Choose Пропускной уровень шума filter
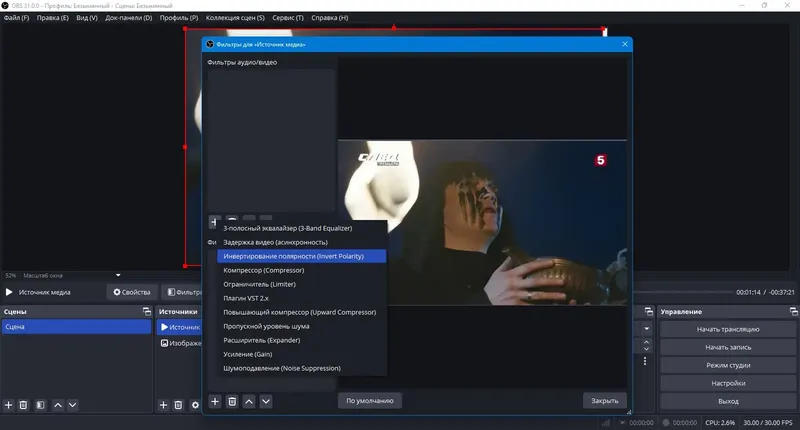This screenshot has width=800, height=430. [302, 326]
